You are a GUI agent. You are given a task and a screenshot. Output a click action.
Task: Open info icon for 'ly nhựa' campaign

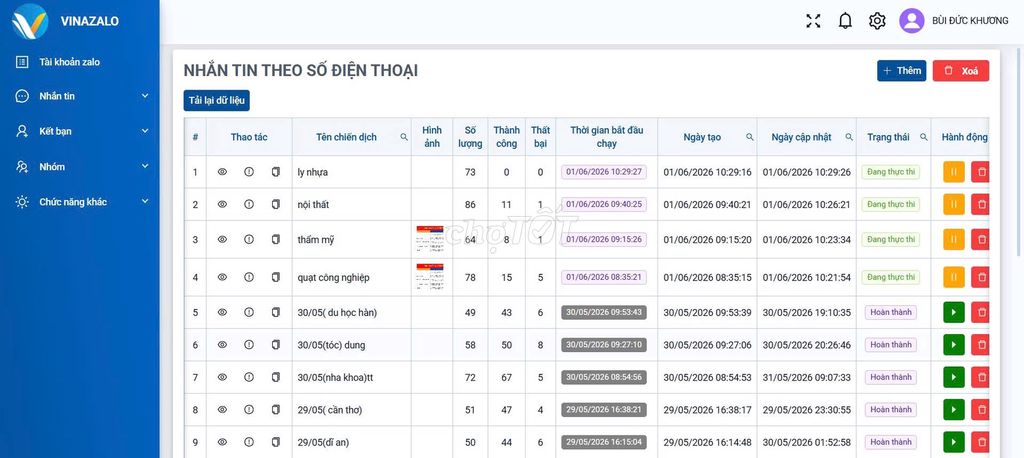coord(249,172)
